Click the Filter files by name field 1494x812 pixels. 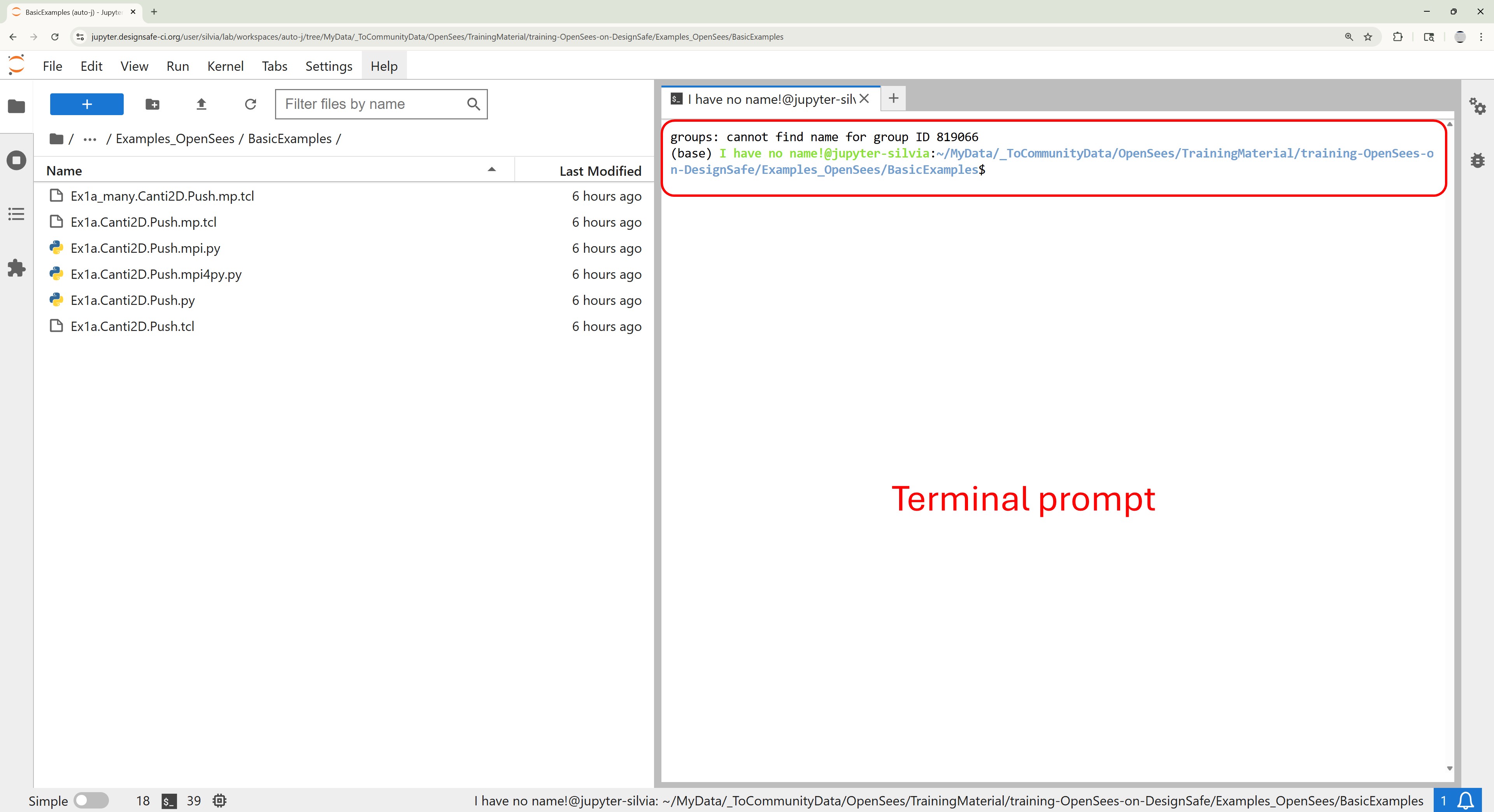click(371, 104)
